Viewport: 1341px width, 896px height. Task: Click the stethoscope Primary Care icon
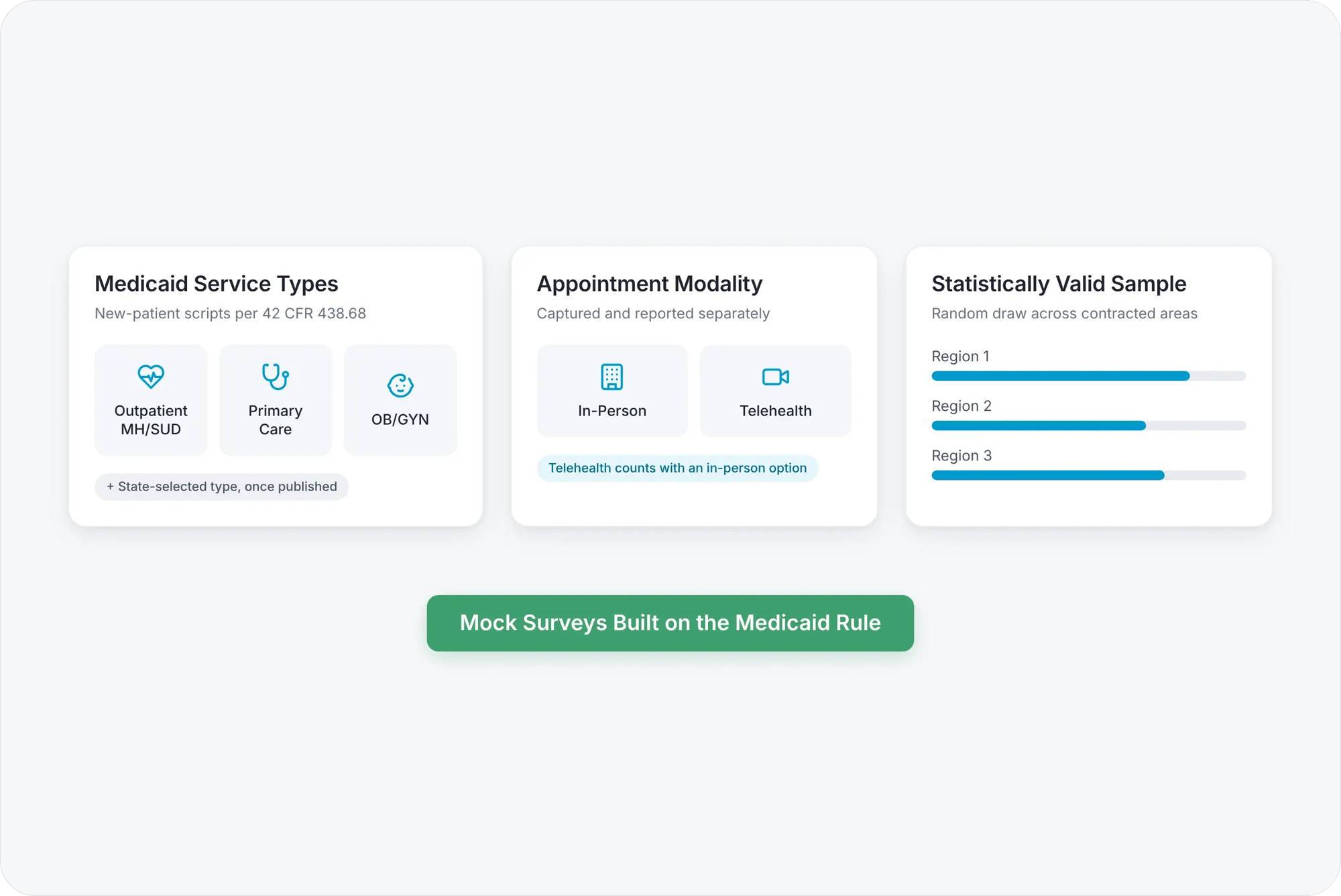(x=275, y=377)
